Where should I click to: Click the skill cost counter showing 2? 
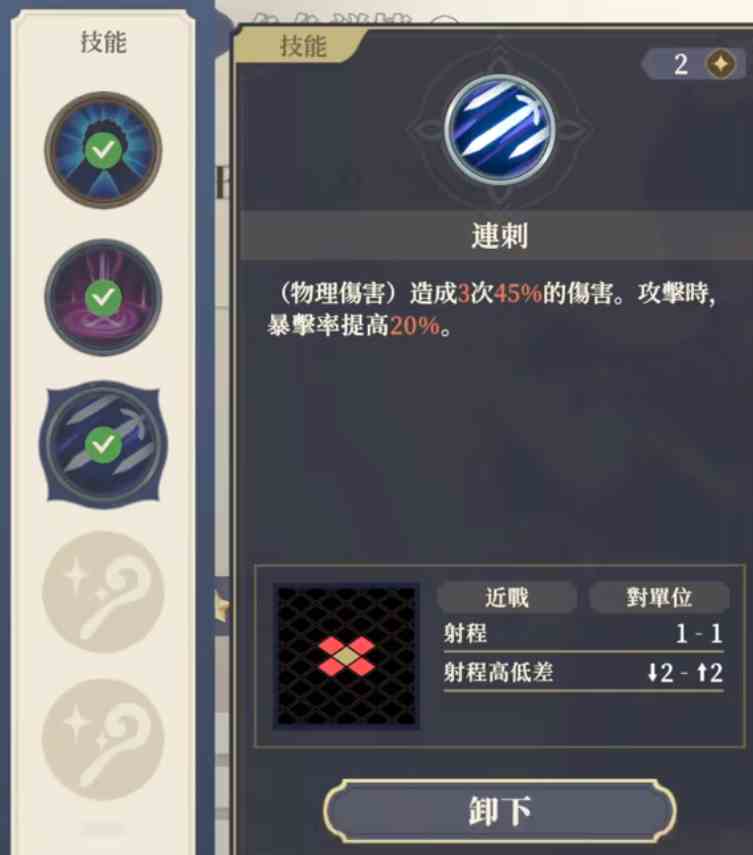click(x=694, y=64)
